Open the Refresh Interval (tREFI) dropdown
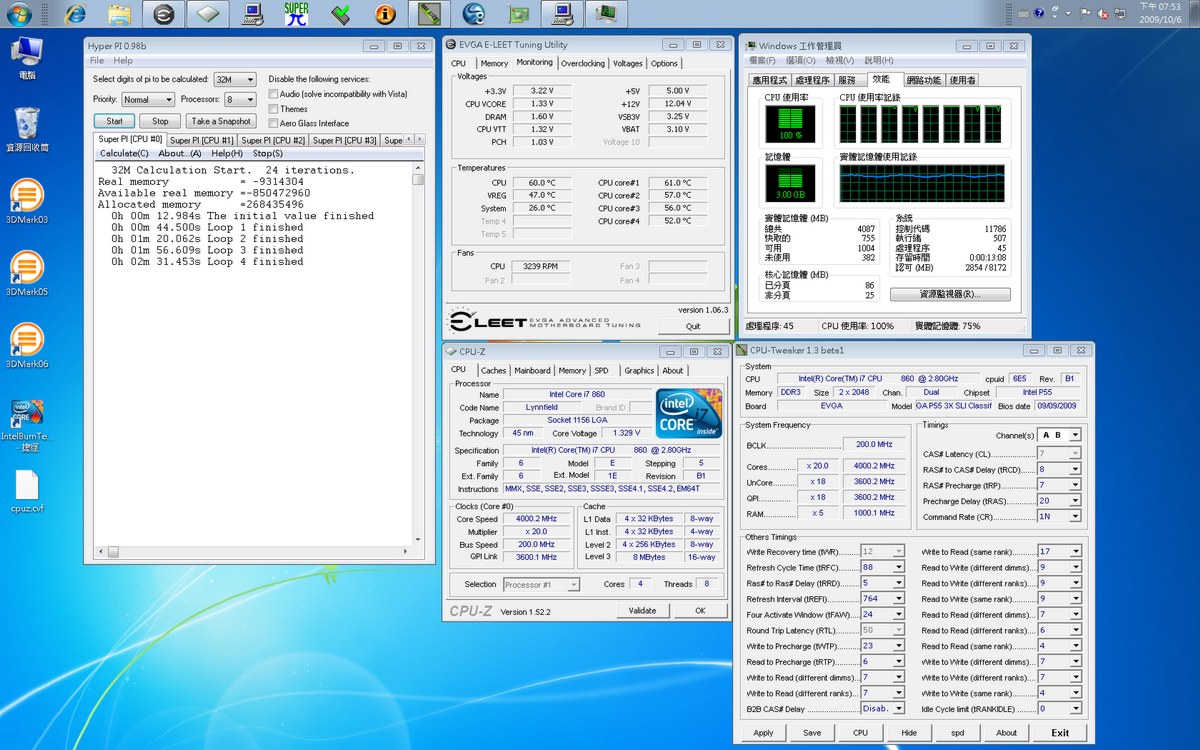1200x750 pixels. tap(882, 599)
